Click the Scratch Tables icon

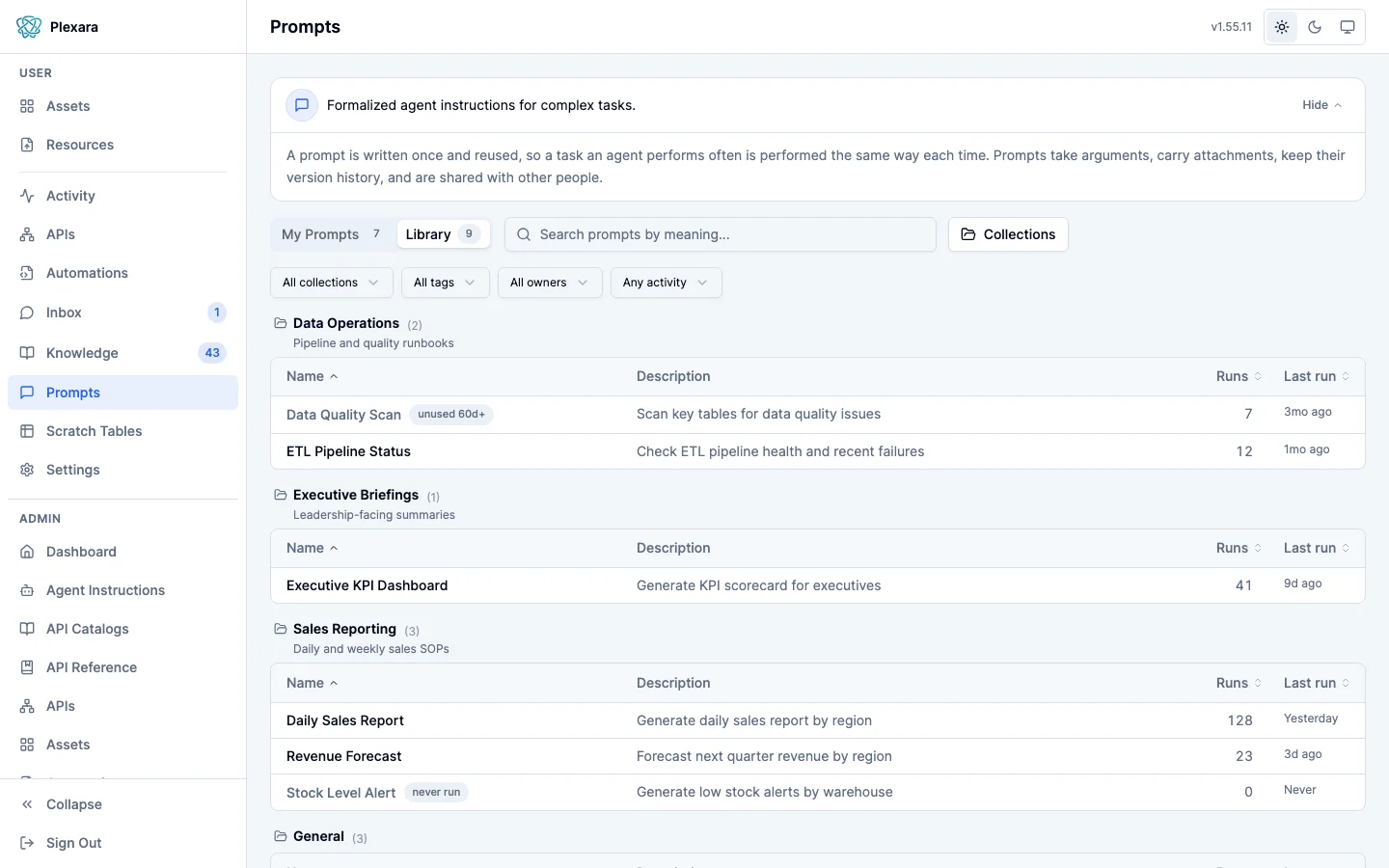click(27, 431)
